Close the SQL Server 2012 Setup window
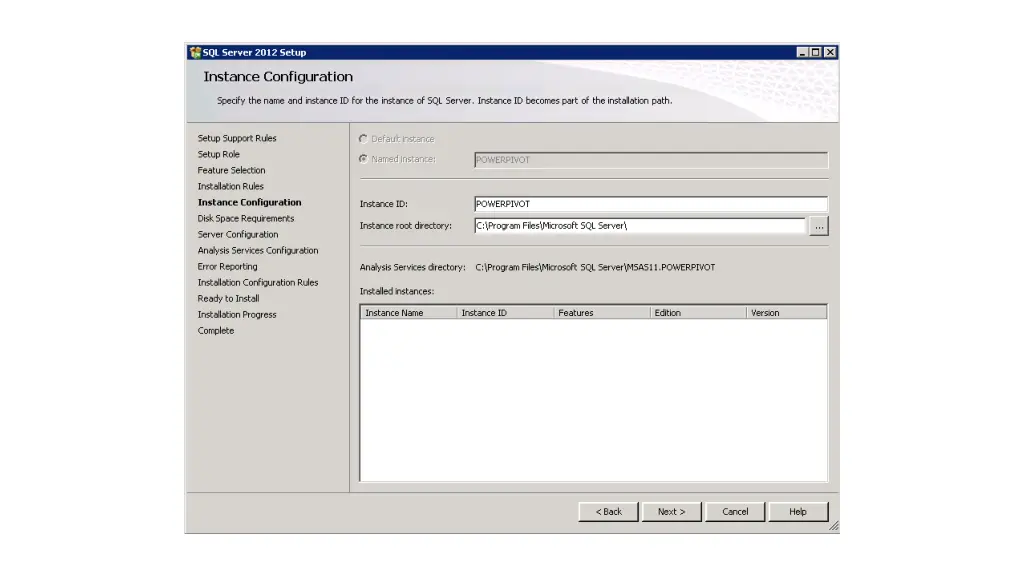The height and width of the screenshot is (576, 1024). click(830, 52)
